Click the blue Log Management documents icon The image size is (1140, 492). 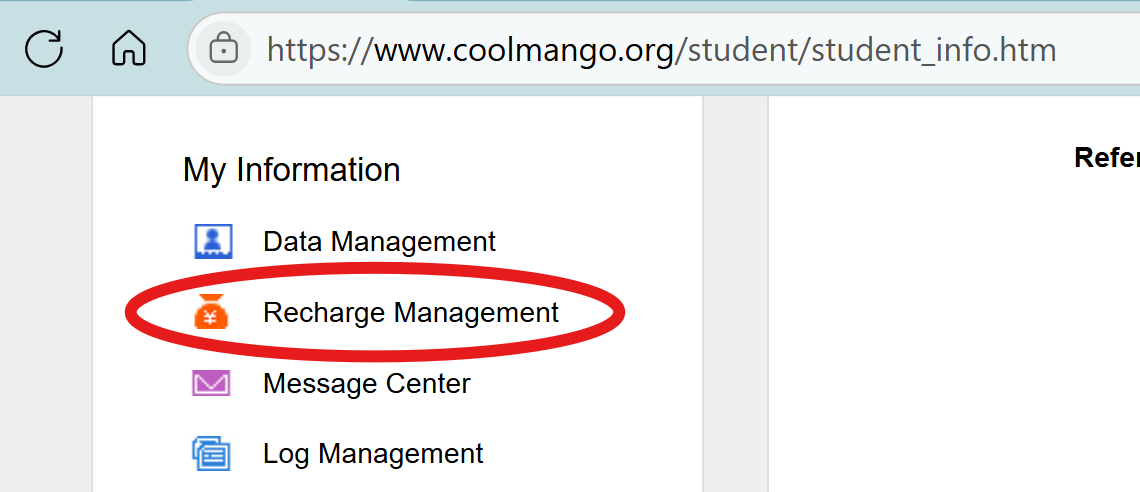212,454
